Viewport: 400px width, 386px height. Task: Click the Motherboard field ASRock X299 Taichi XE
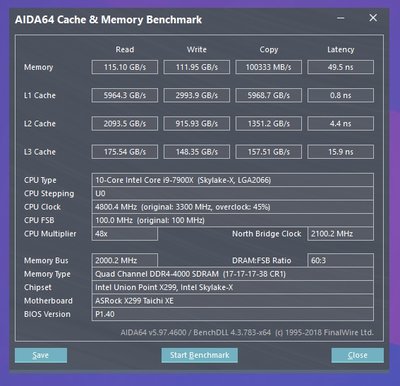[233, 301]
